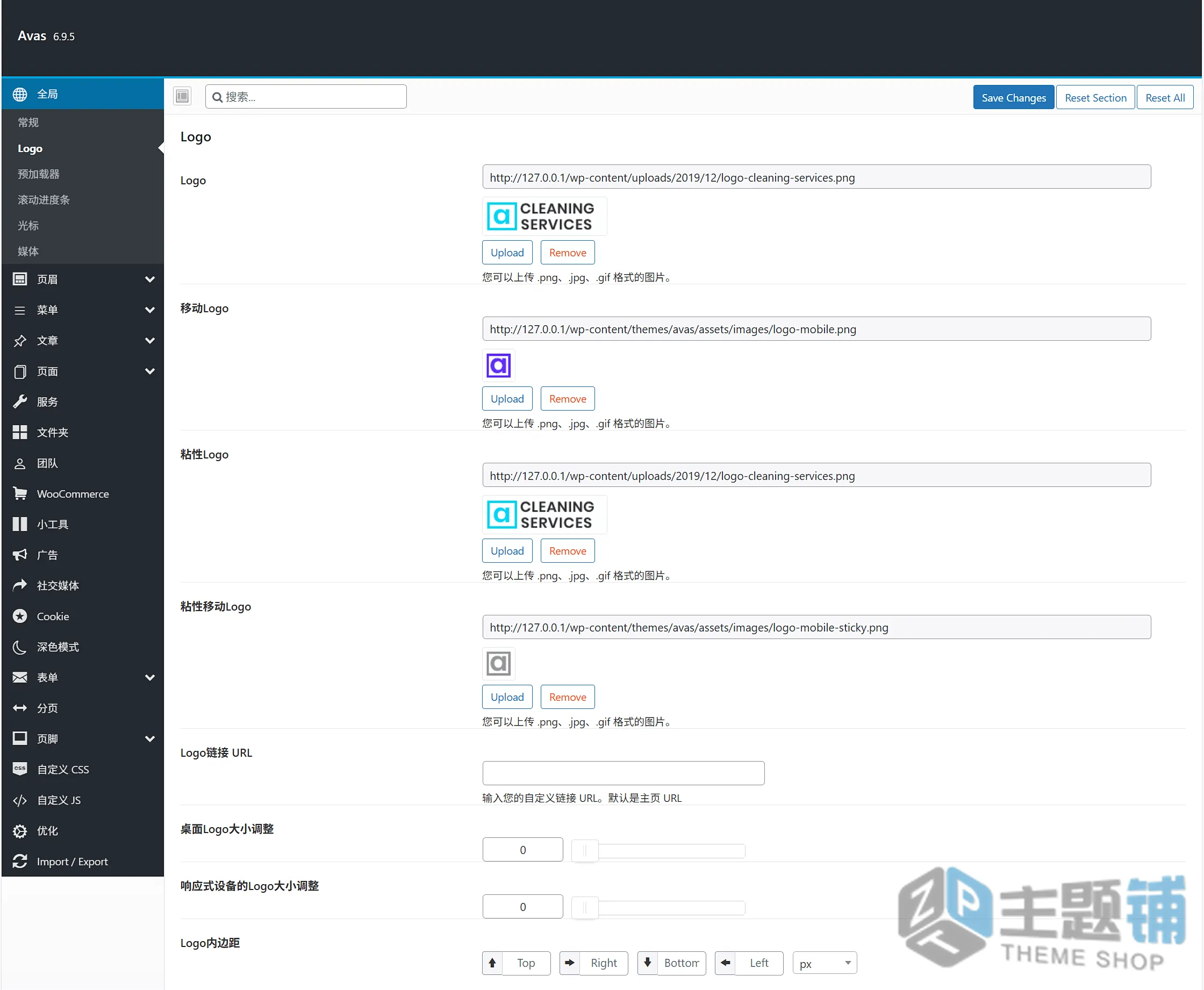The width and height of the screenshot is (1204, 990).
Task: Click the 社交媒体 share arrow icon
Action: tap(20, 585)
